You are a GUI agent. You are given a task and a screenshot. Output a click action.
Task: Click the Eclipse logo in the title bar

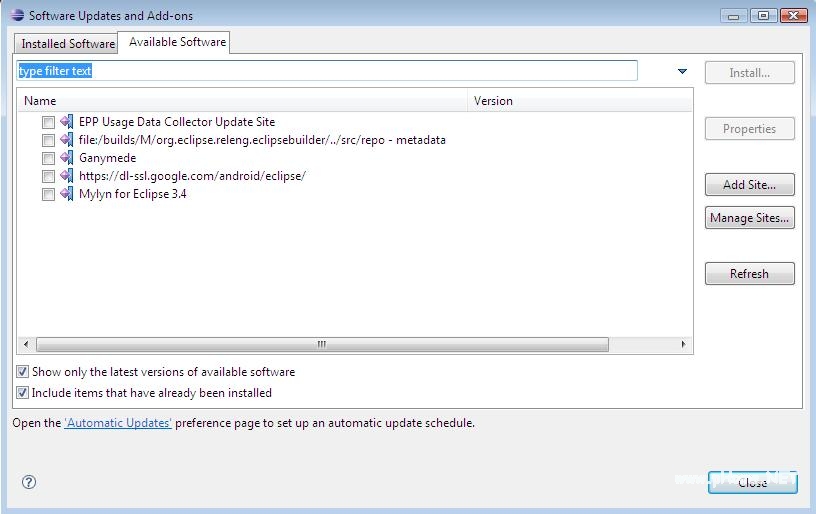[x=17, y=15]
